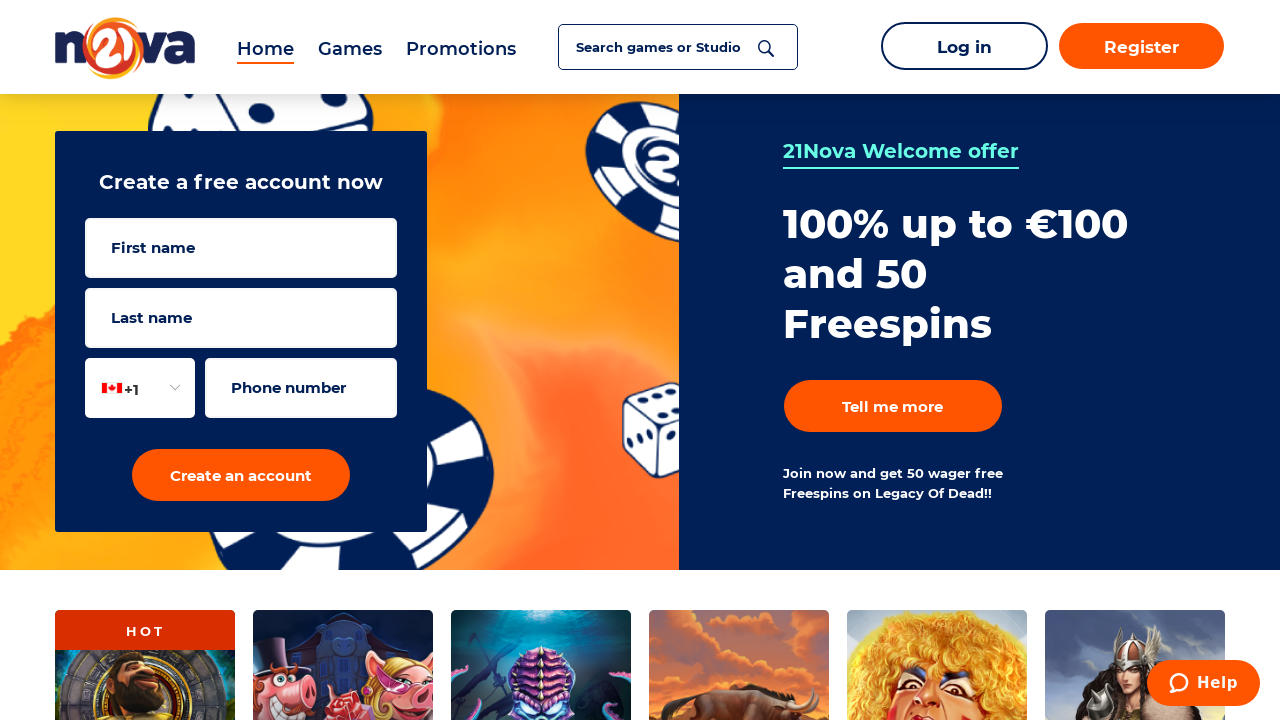1280x720 pixels.
Task: Click the Canada flag icon
Action: click(x=112, y=388)
